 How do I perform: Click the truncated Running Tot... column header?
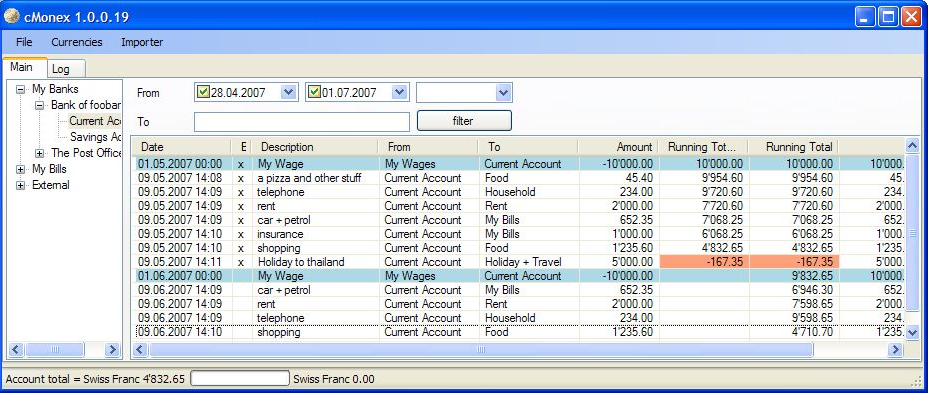coord(703,147)
